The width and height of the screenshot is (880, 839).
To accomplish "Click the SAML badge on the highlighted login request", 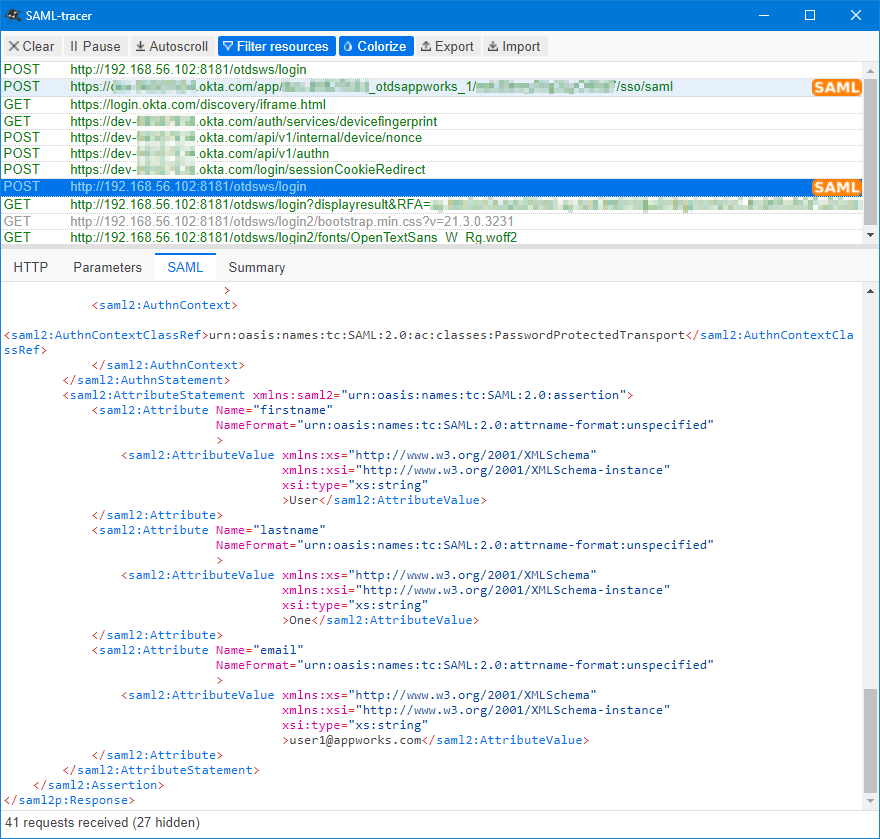I will (837, 187).
